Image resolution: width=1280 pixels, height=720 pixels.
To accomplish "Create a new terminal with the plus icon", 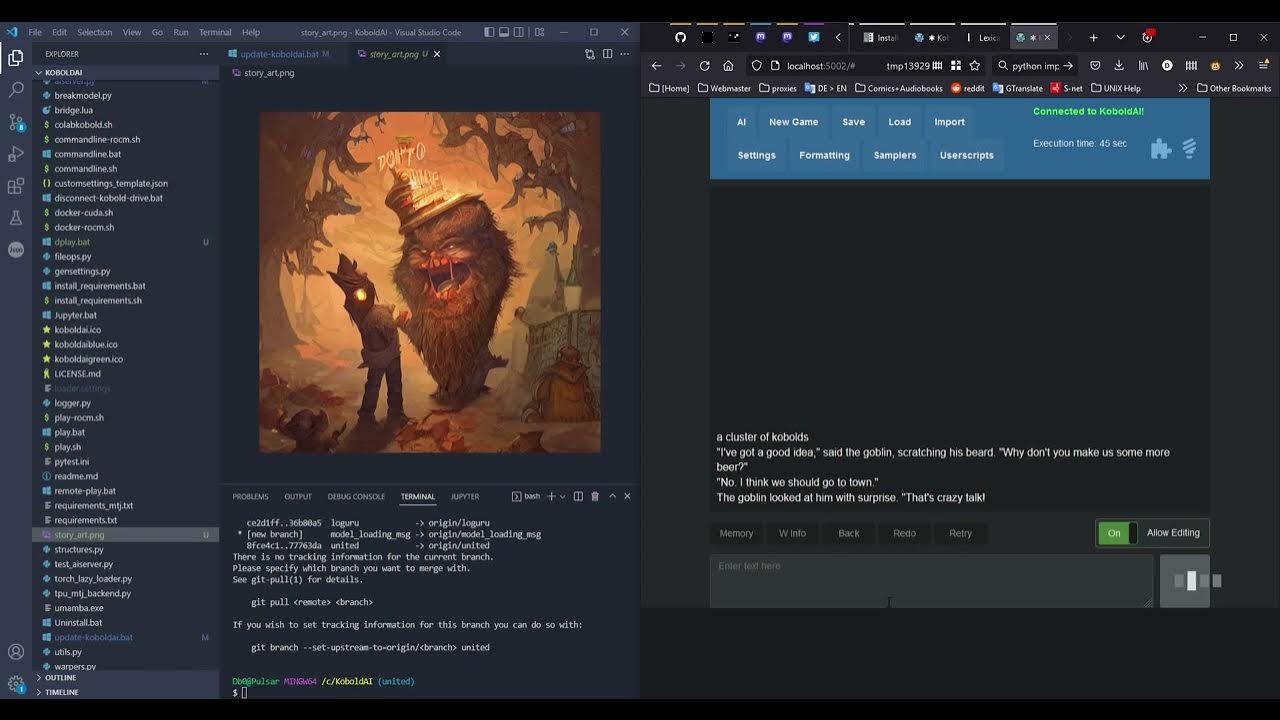I will [x=551, y=496].
